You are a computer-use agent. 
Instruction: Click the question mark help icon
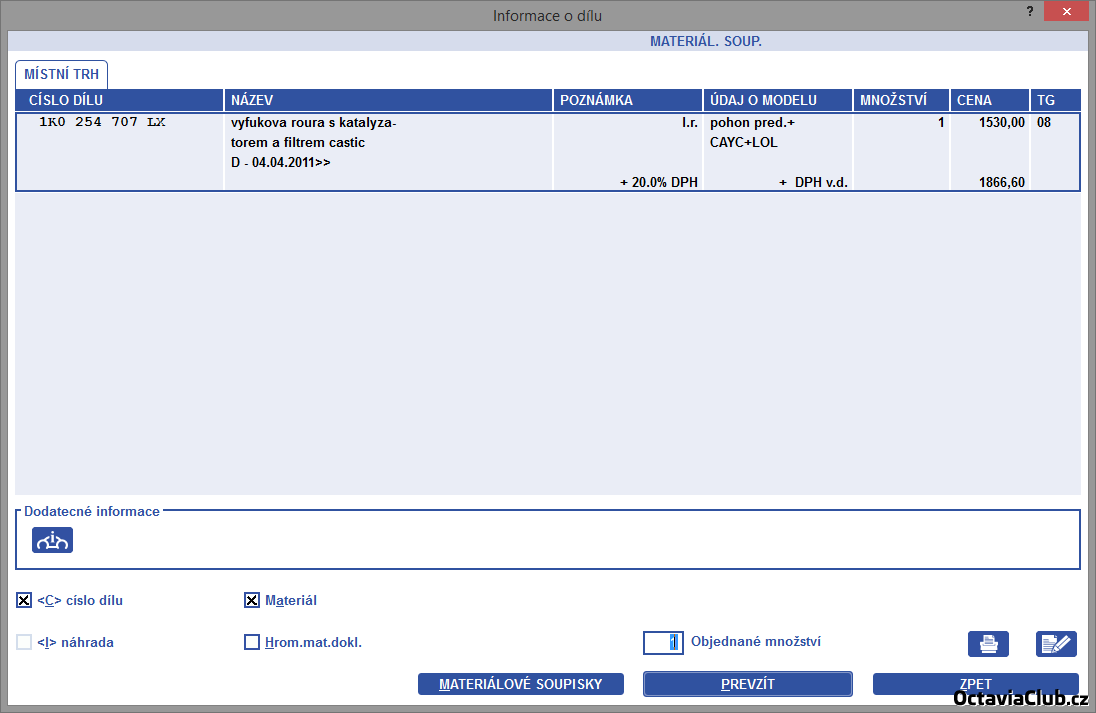pyautogui.click(x=1030, y=11)
